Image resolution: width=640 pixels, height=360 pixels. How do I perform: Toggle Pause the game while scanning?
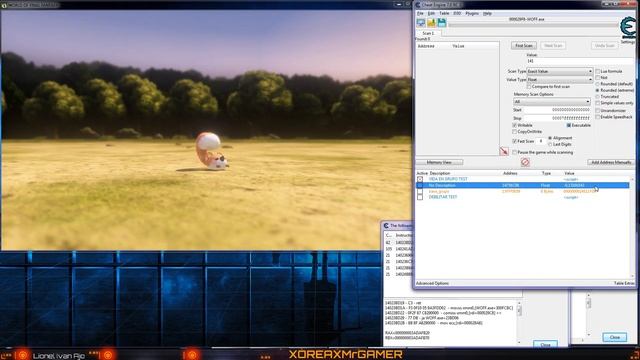pyautogui.click(x=515, y=152)
